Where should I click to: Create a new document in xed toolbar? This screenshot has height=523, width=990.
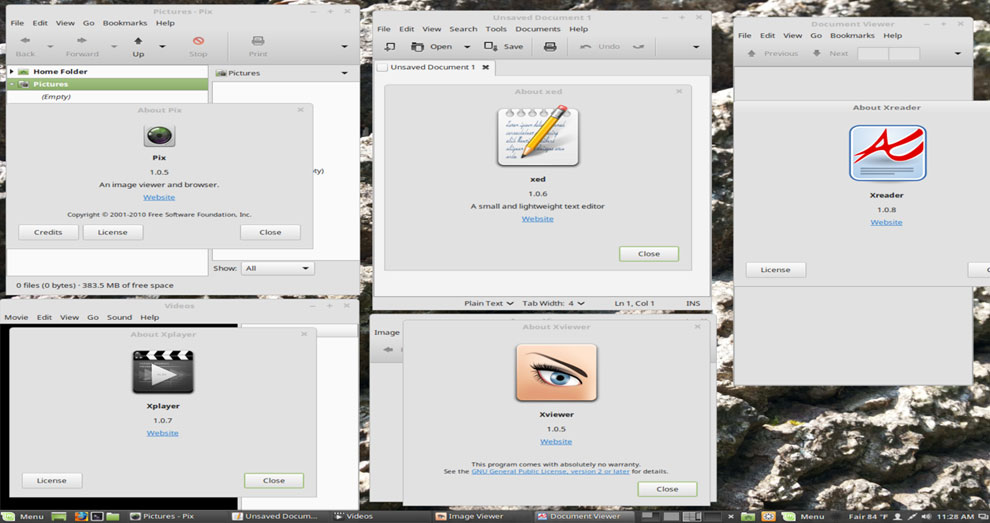point(390,47)
